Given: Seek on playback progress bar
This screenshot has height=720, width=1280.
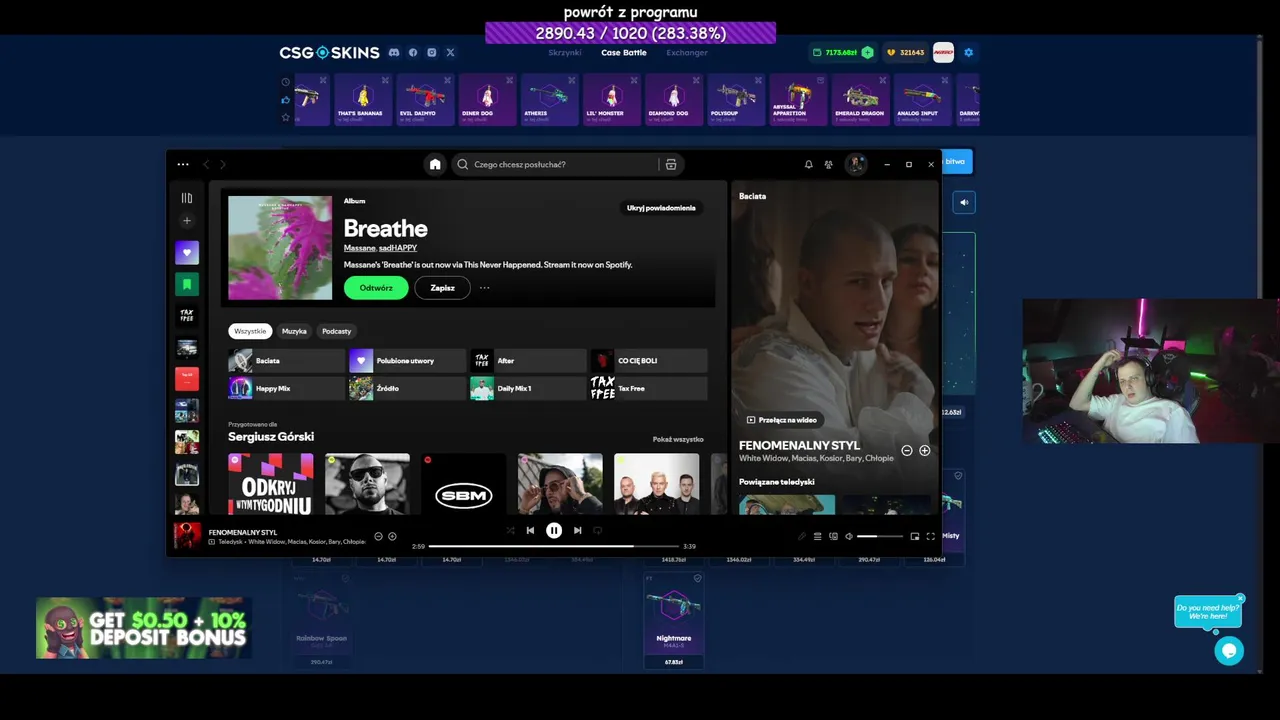Looking at the screenshot, I should pyautogui.click(x=554, y=546).
